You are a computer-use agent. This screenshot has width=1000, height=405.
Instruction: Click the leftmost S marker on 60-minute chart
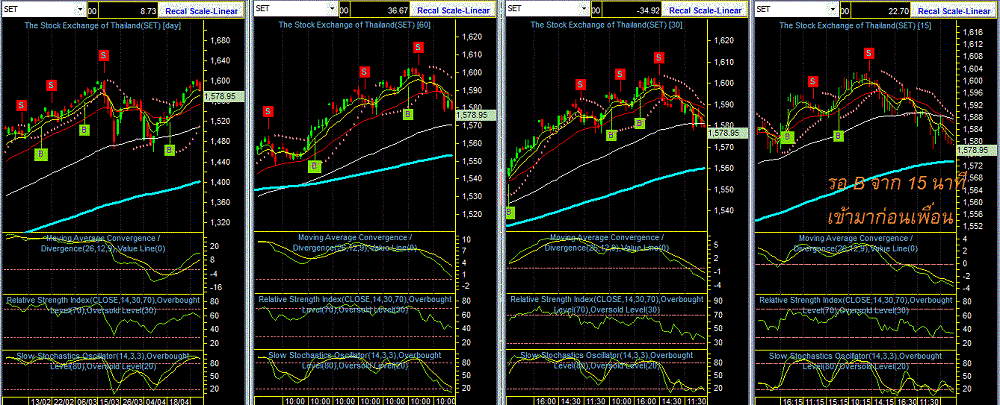coord(268,111)
